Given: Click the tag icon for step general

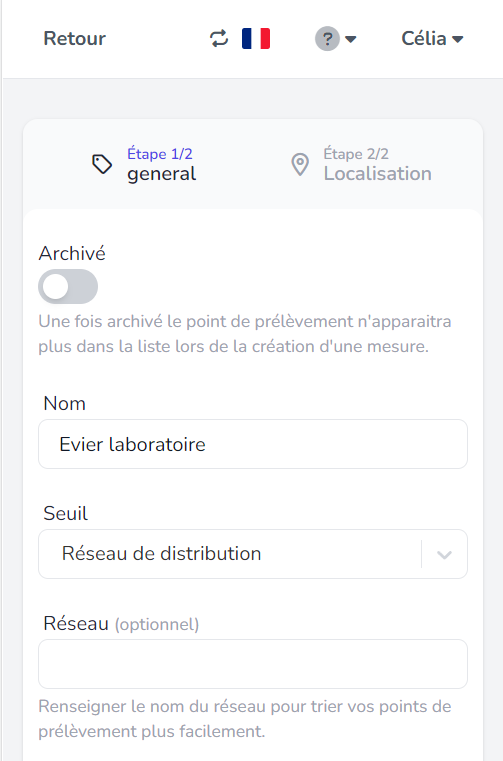Looking at the screenshot, I should coord(102,165).
